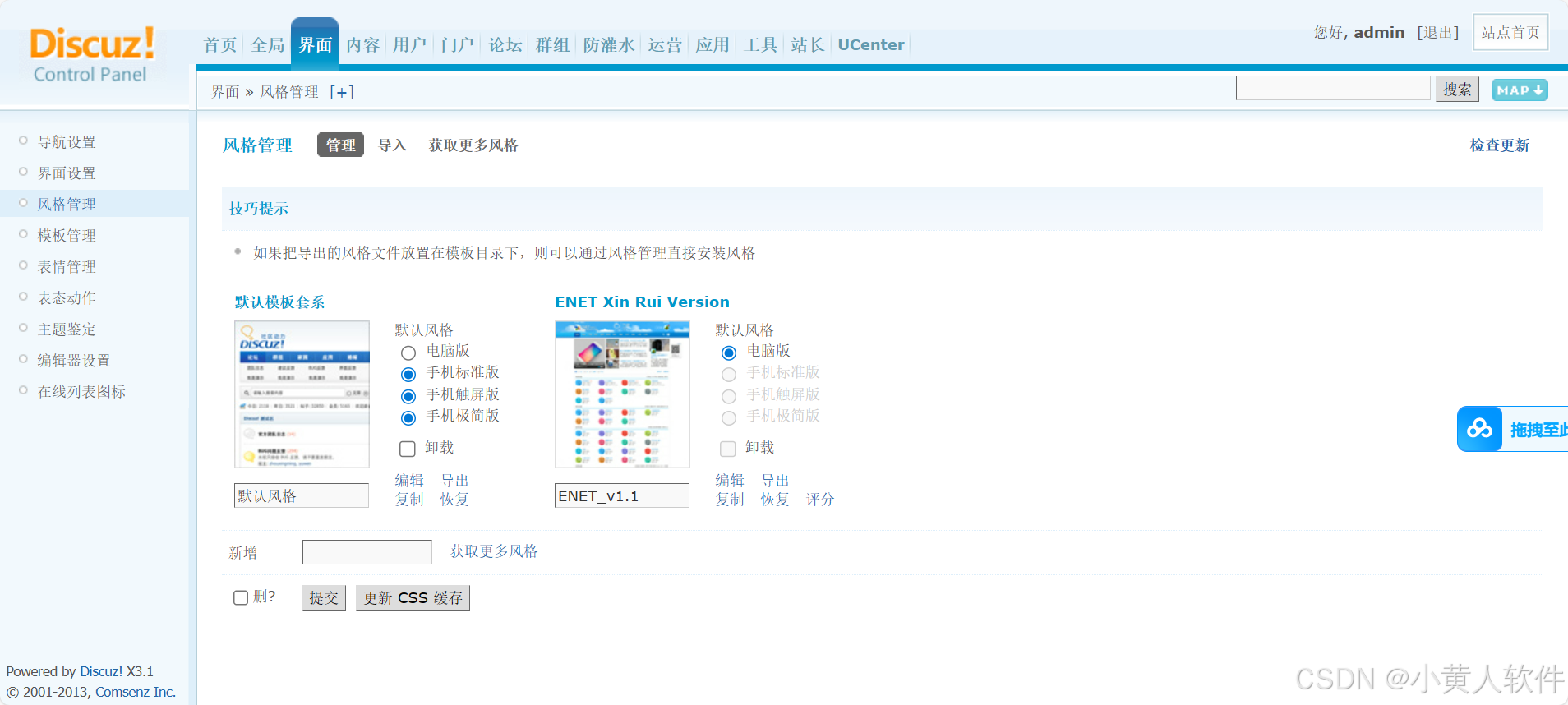
Task: Open 表态动作 in the sidebar
Action: pyautogui.click(x=67, y=298)
